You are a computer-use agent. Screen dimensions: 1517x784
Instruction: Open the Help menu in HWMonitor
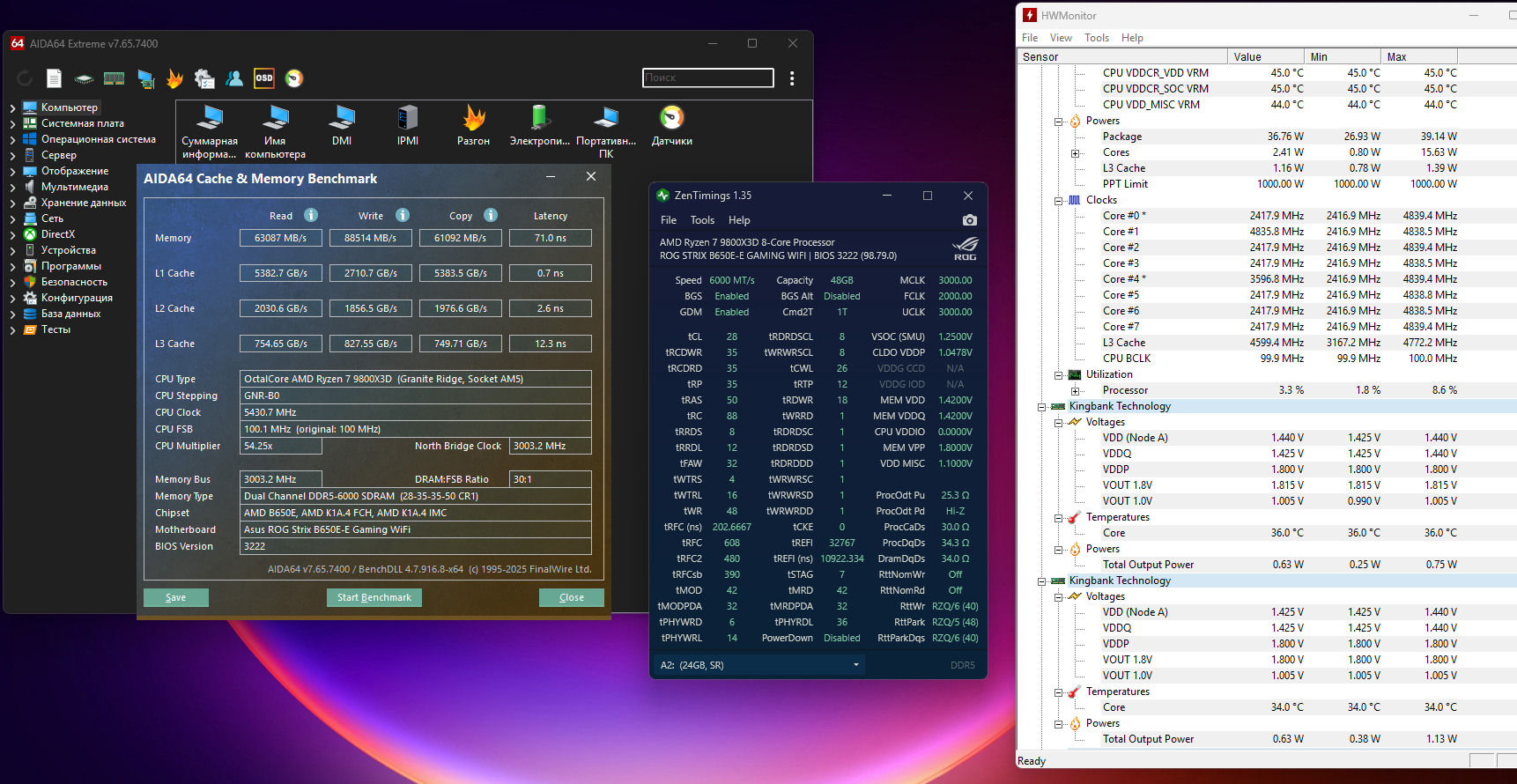[1132, 38]
